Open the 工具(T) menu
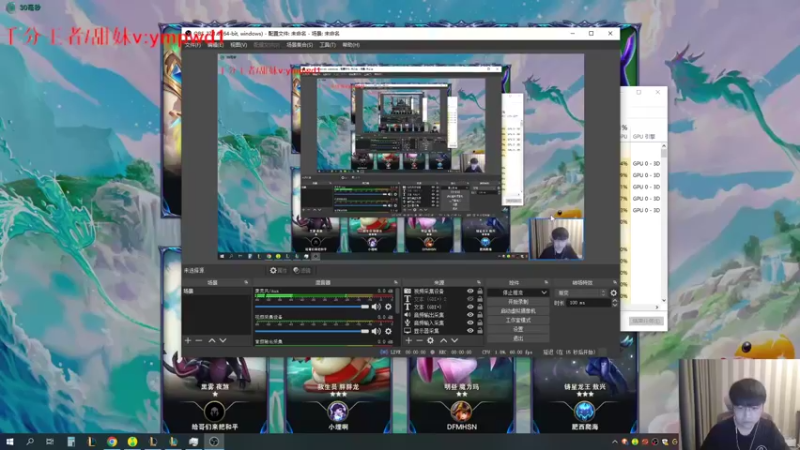 [327, 45]
